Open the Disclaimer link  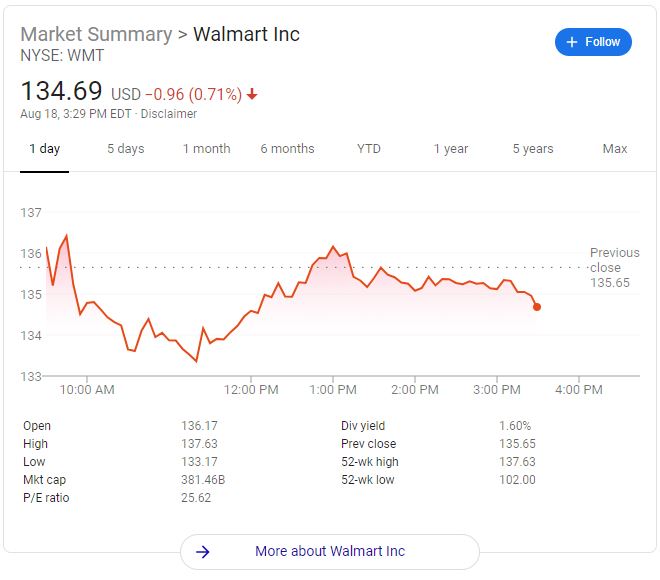[169, 114]
